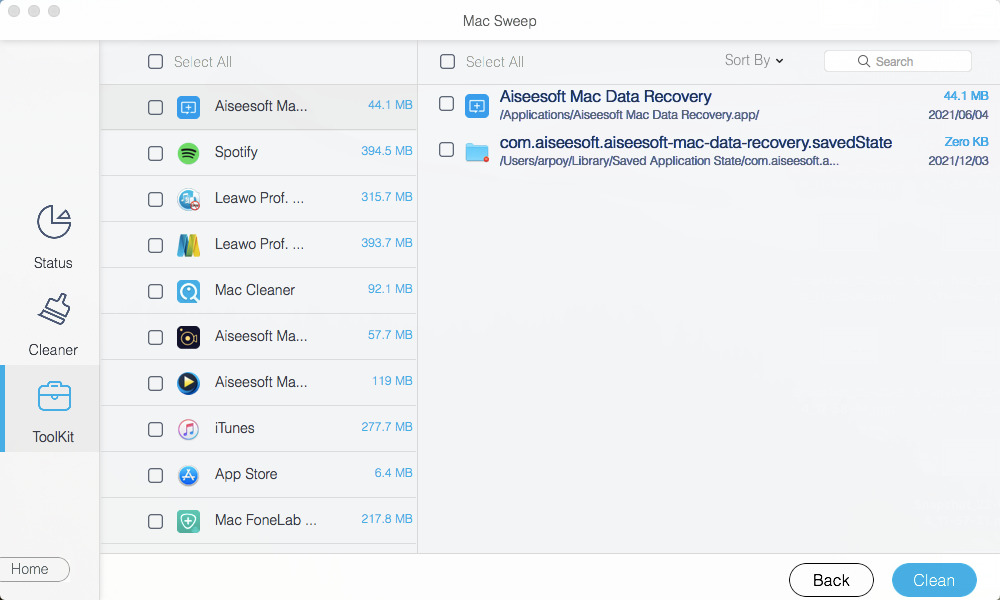Click the Mac Cleaner 92.1 MB size

[390, 289]
